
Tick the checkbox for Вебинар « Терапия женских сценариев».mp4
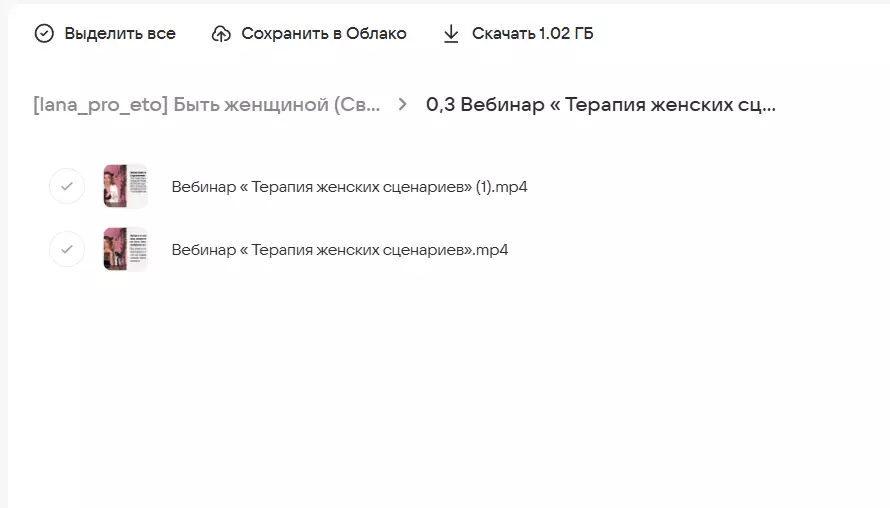pyautogui.click(x=67, y=249)
